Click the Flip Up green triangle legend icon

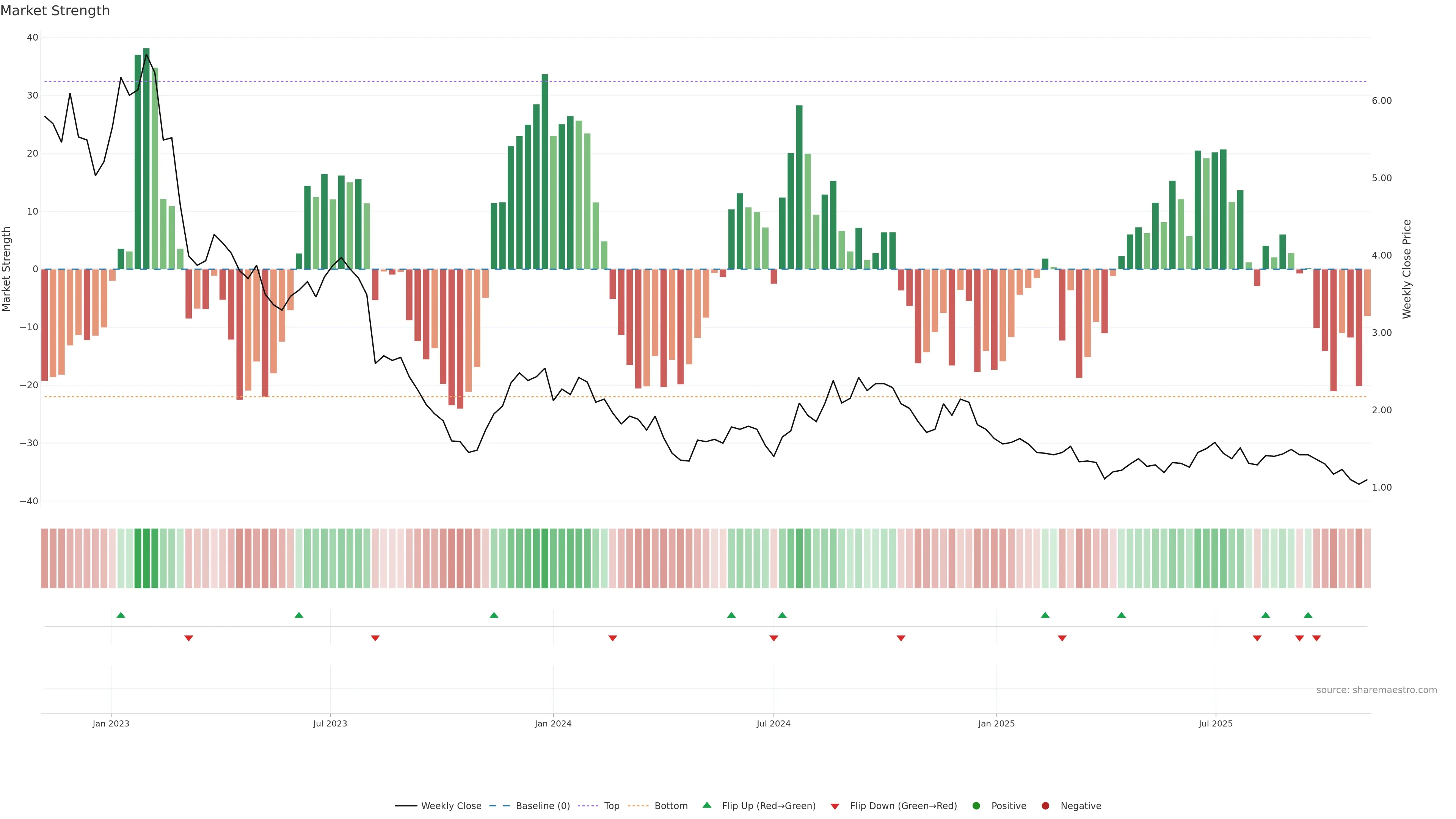[x=706, y=805]
